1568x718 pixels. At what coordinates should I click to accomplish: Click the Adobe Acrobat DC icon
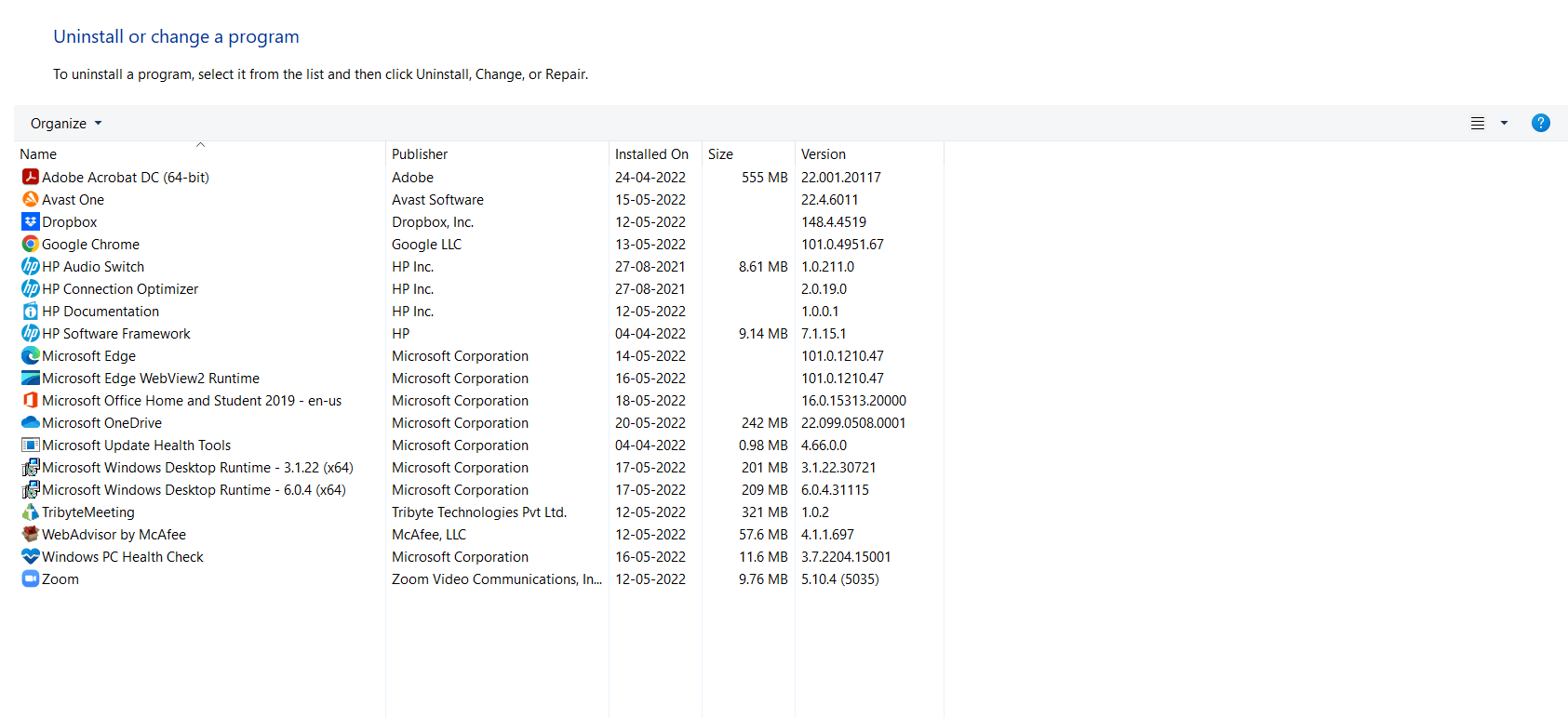pyautogui.click(x=31, y=177)
